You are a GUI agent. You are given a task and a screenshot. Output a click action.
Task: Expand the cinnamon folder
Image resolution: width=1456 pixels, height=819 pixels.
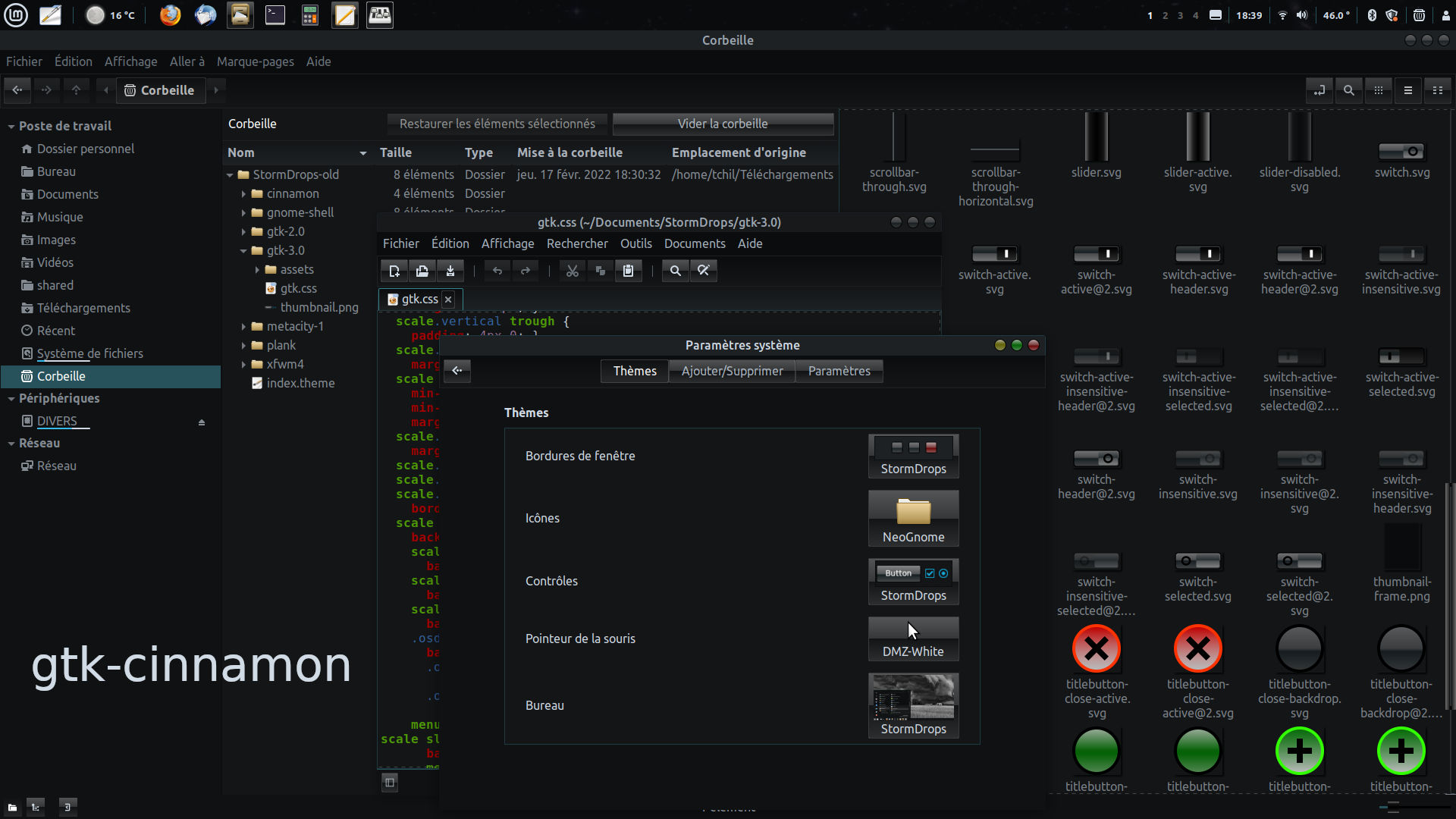click(243, 194)
